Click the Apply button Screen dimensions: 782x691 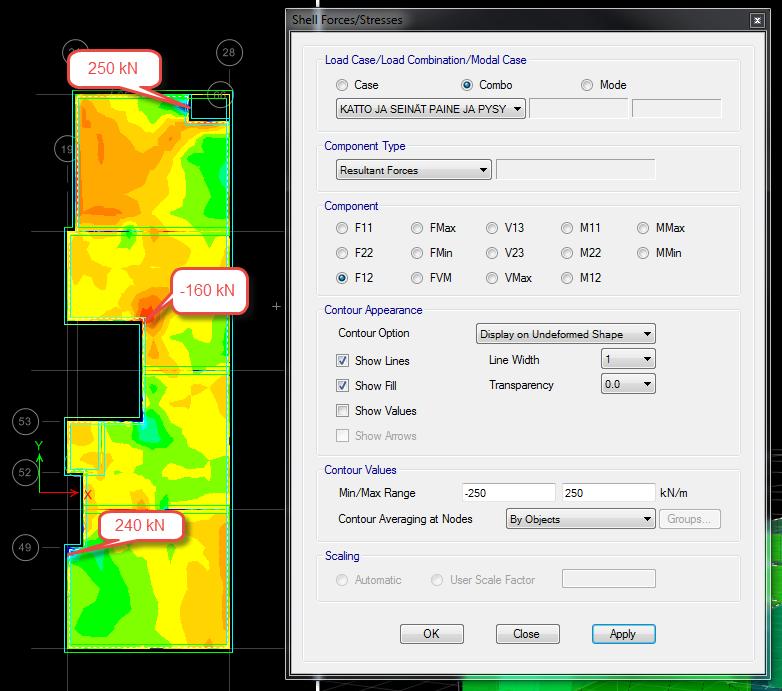(x=623, y=634)
